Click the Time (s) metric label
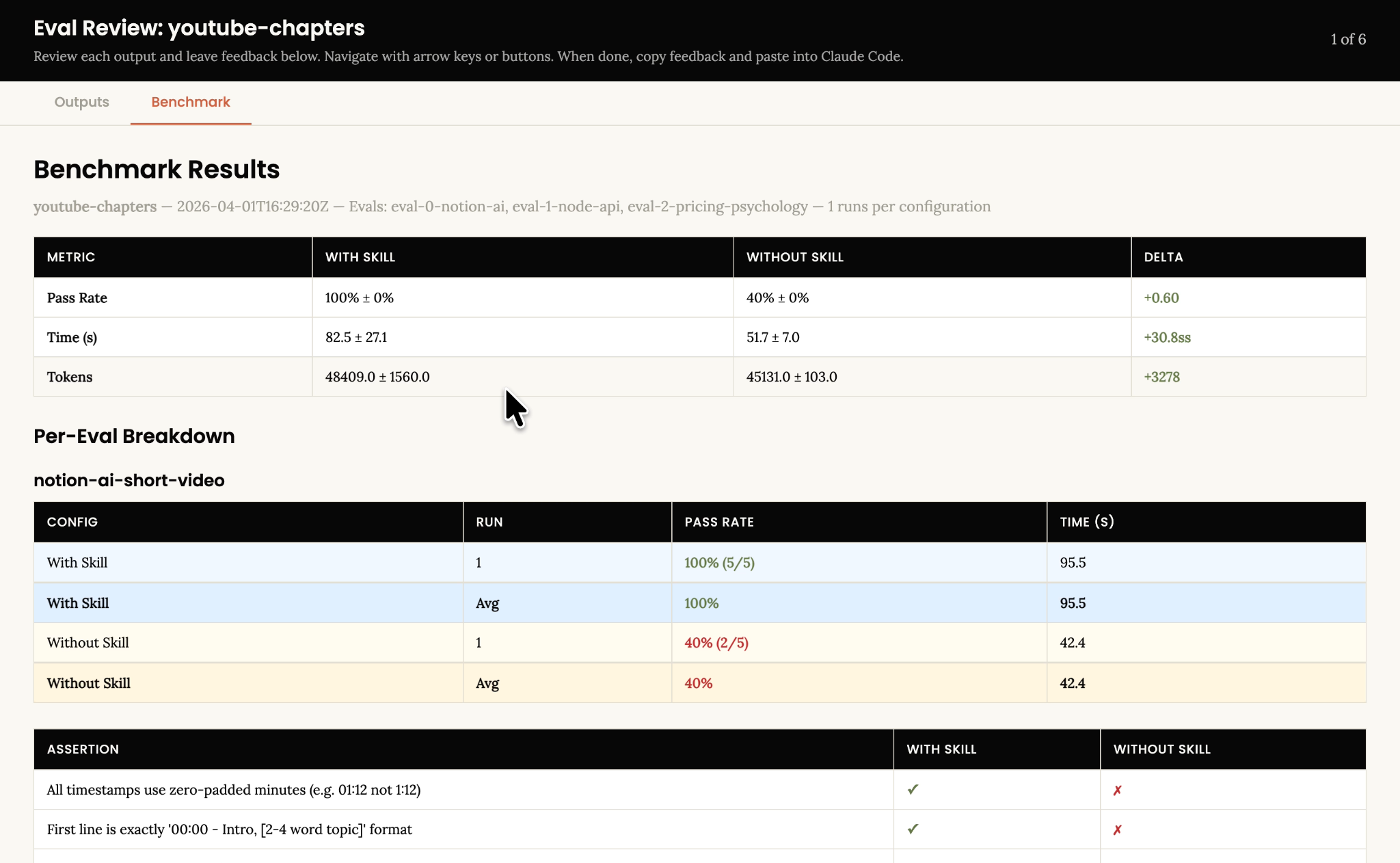The height and width of the screenshot is (863, 1400). [71, 337]
